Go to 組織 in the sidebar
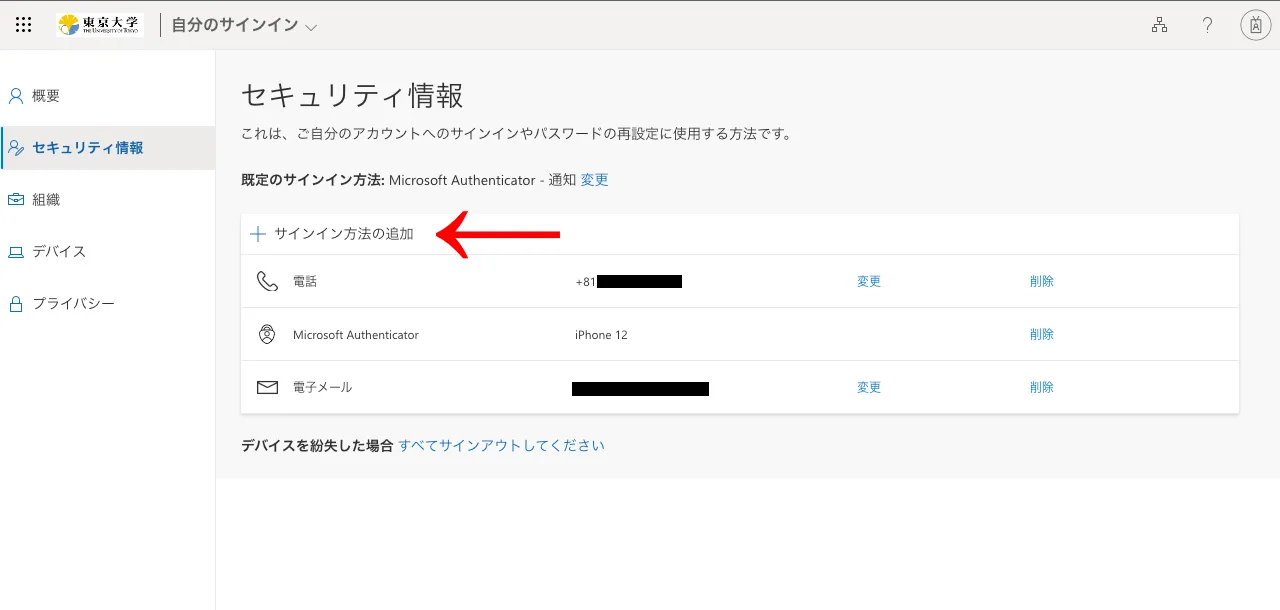1280x610 pixels. 46,200
